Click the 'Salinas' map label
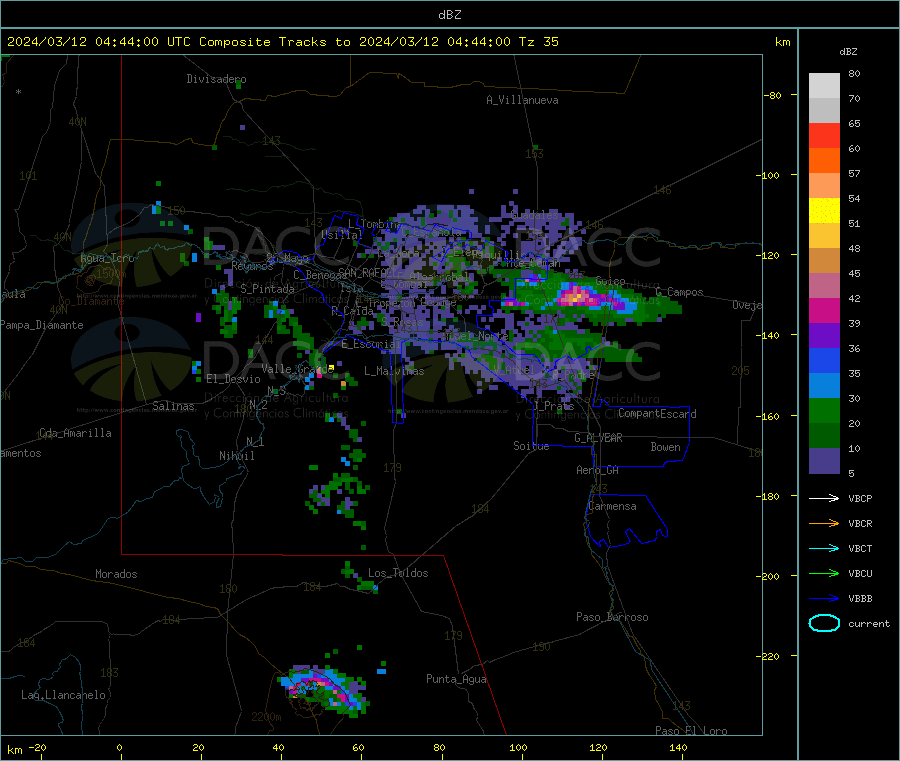 (x=173, y=406)
